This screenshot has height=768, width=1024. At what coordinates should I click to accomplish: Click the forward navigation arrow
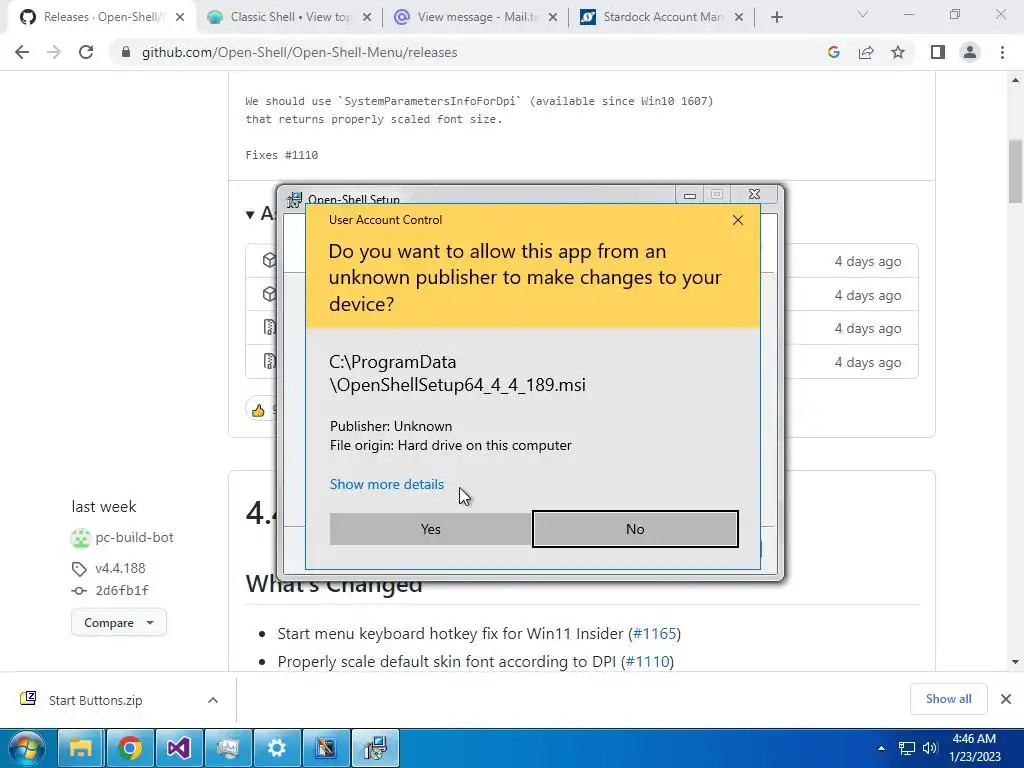54,52
